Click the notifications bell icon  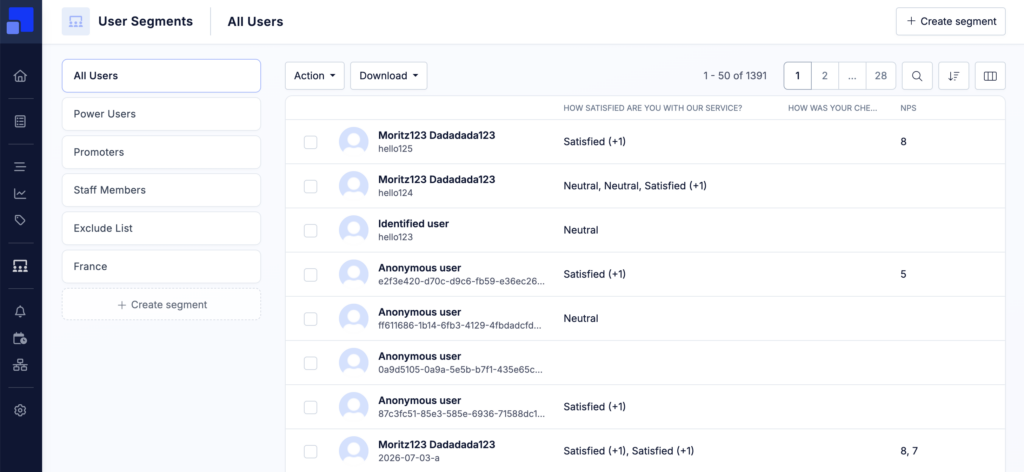click(20, 311)
